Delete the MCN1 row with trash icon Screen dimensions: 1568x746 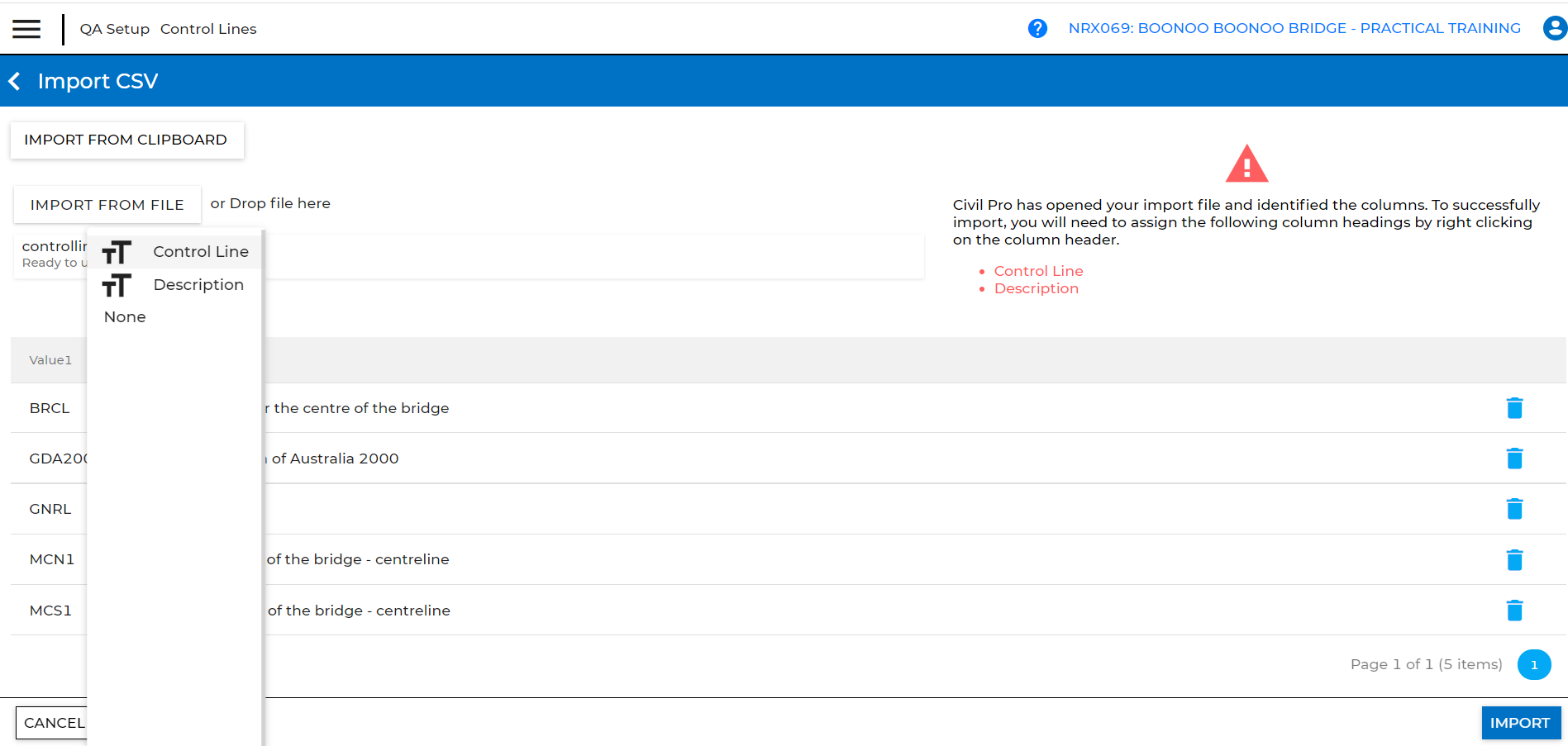pyautogui.click(x=1514, y=560)
